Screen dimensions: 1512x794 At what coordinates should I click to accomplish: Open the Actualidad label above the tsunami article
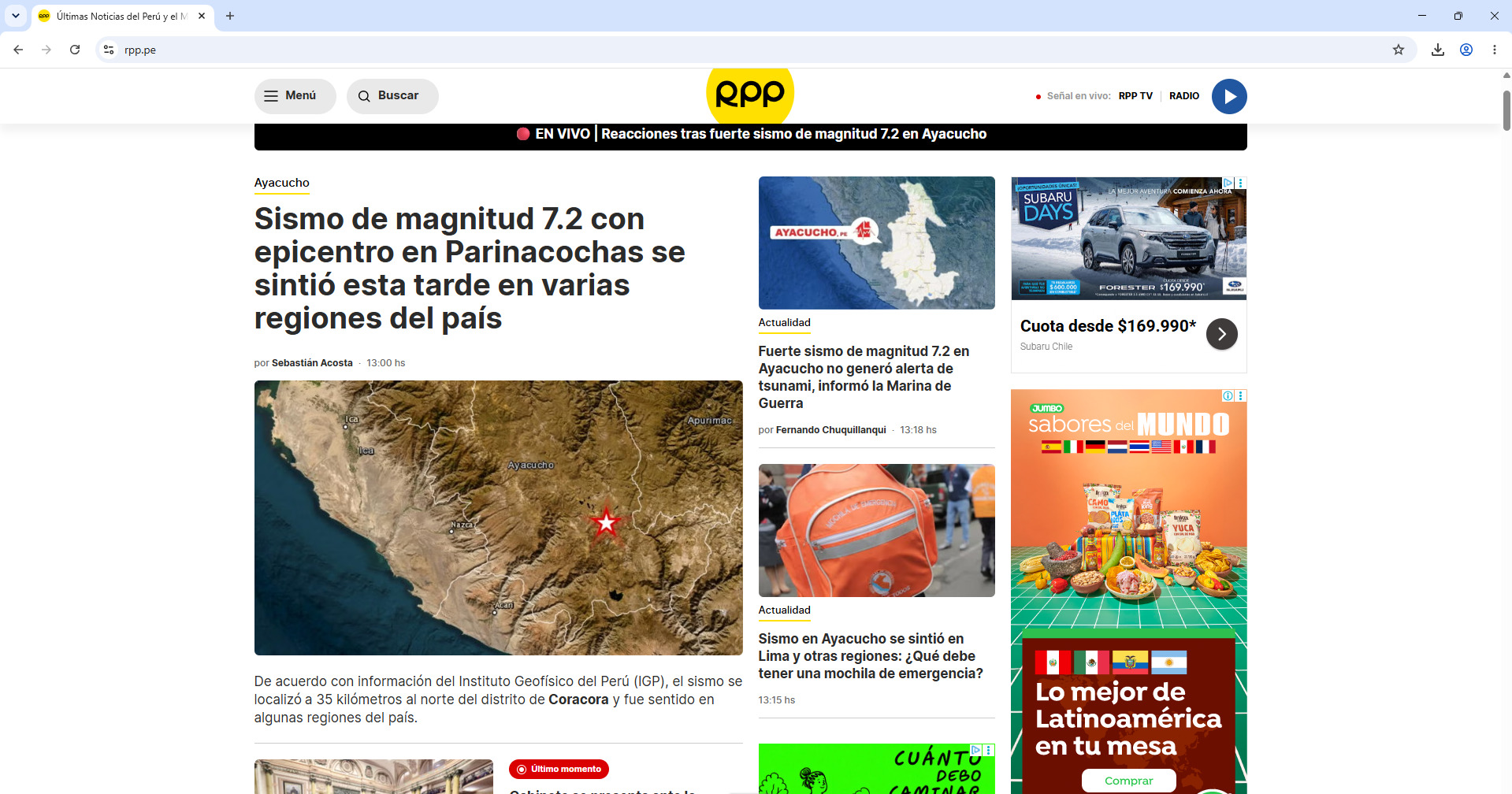pyautogui.click(x=785, y=323)
